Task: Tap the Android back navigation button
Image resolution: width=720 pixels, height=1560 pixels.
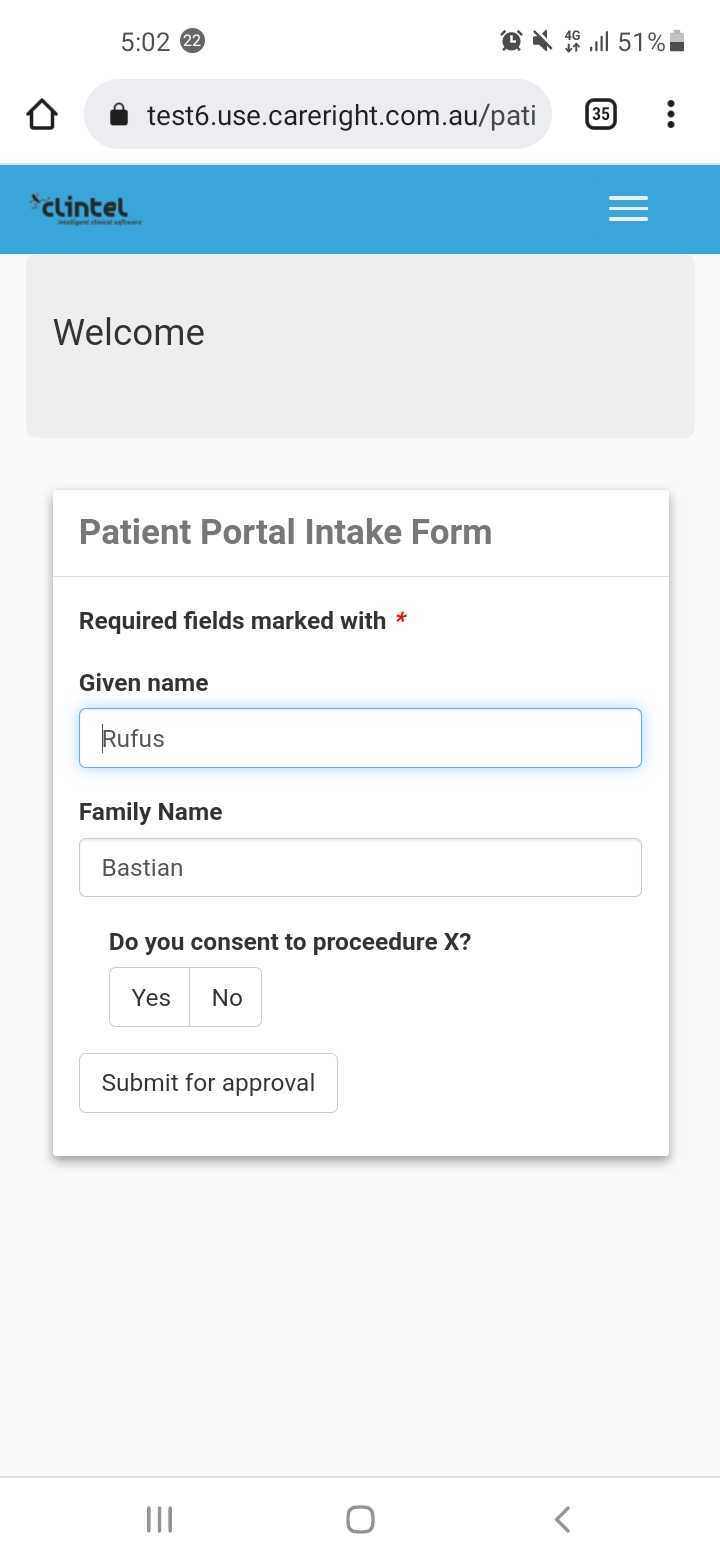Action: pyautogui.click(x=562, y=1519)
